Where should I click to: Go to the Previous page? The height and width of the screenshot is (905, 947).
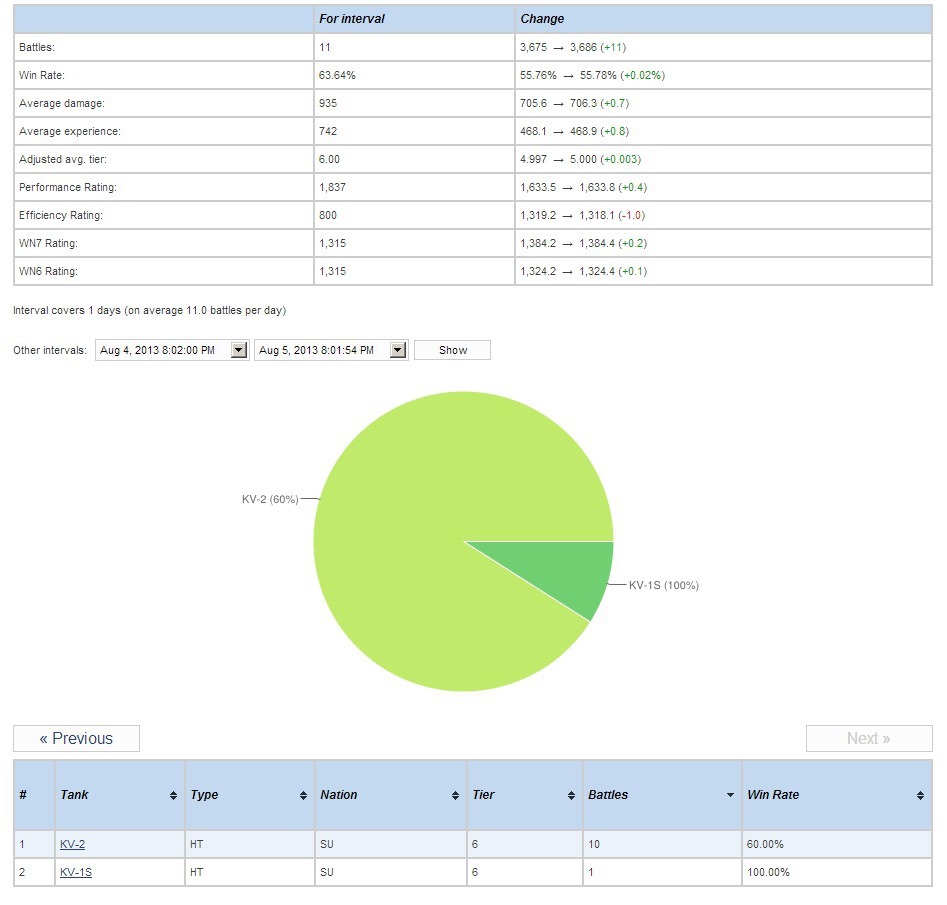coord(76,739)
